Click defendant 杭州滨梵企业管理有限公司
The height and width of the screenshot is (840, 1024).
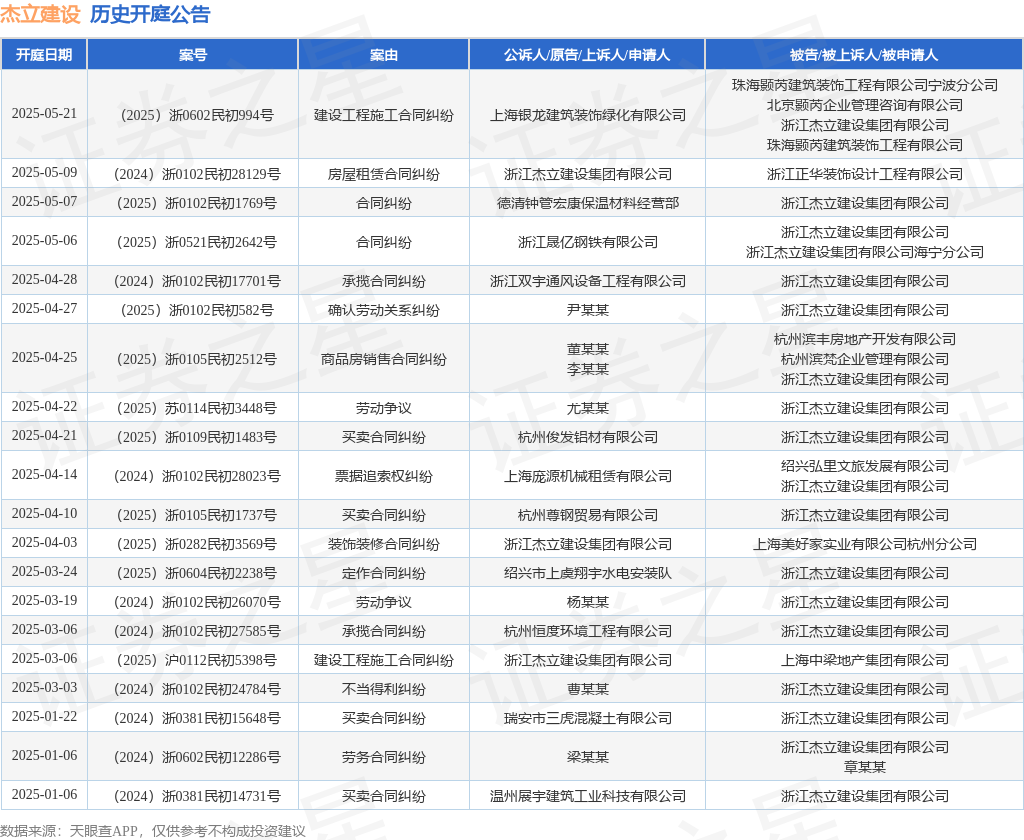point(864,359)
